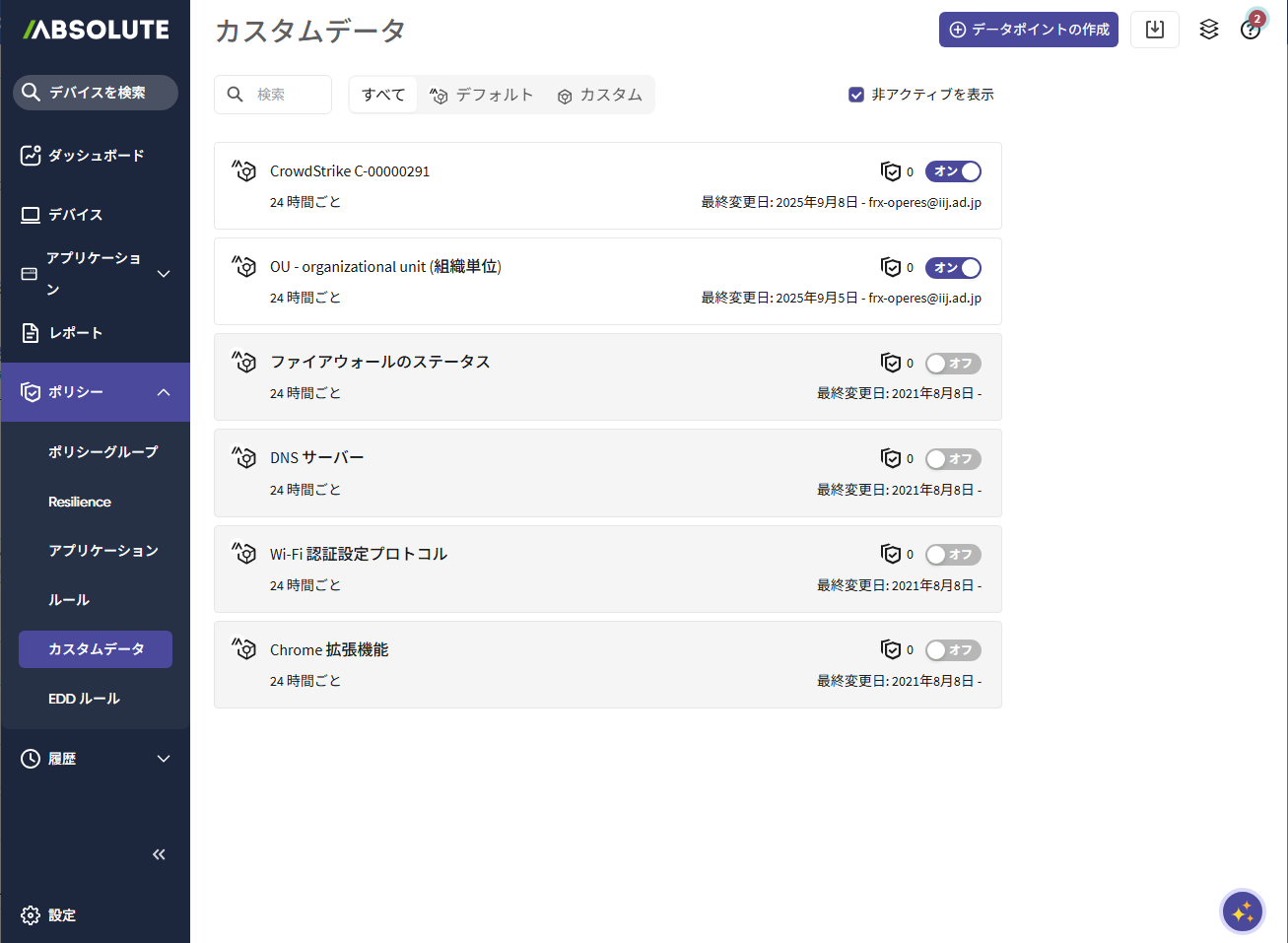Open the ポリシーグループ sidebar link
Screen dimensions: 1288x943
(x=102, y=452)
